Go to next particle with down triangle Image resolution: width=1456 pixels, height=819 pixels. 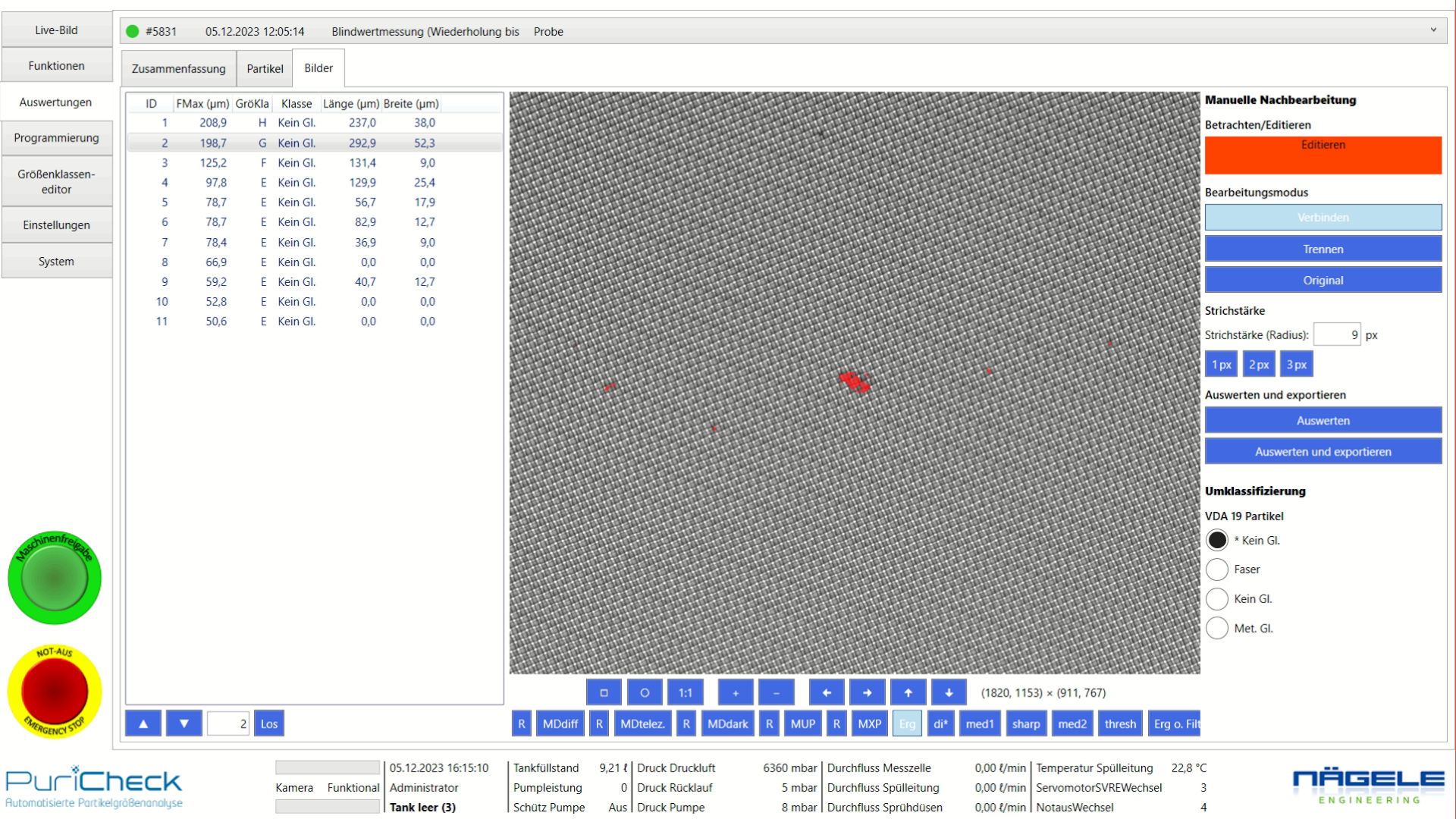tap(184, 723)
